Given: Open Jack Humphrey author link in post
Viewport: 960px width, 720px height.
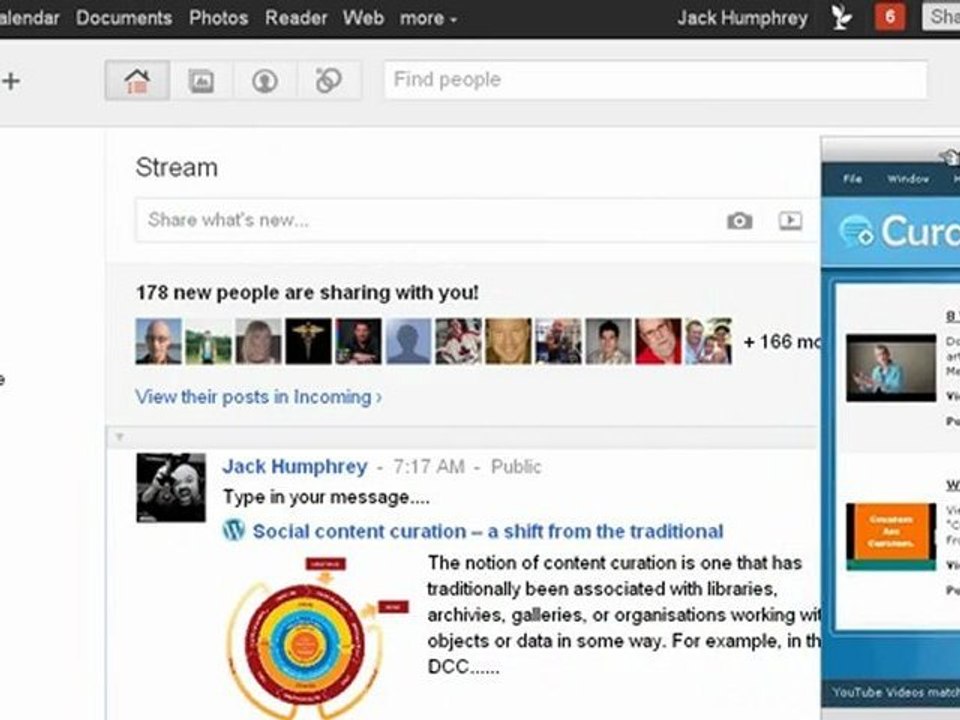Looking at the screenshot, I should (x=294, y=467).
